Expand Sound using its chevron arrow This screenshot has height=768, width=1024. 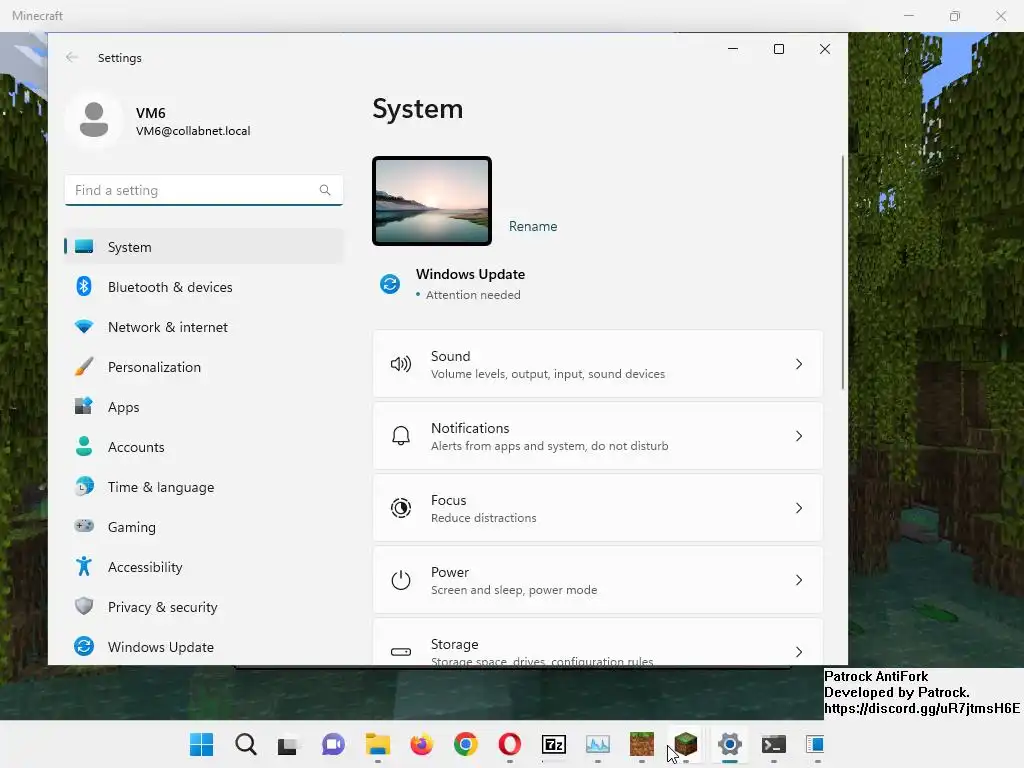click(x=799, y=364)
